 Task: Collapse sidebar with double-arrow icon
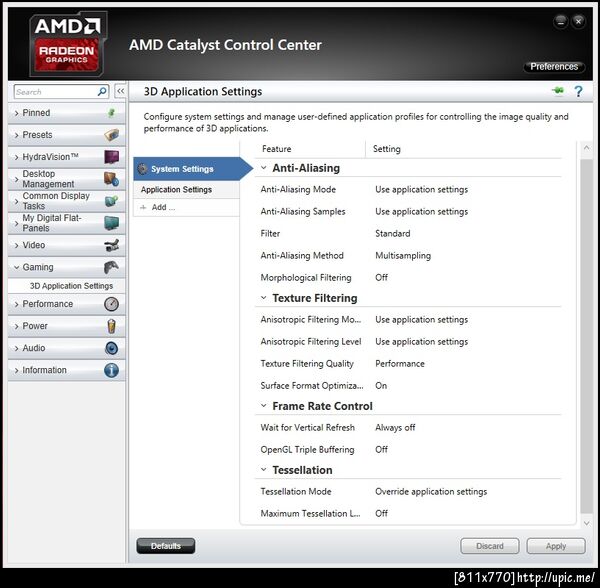[120, 91]
